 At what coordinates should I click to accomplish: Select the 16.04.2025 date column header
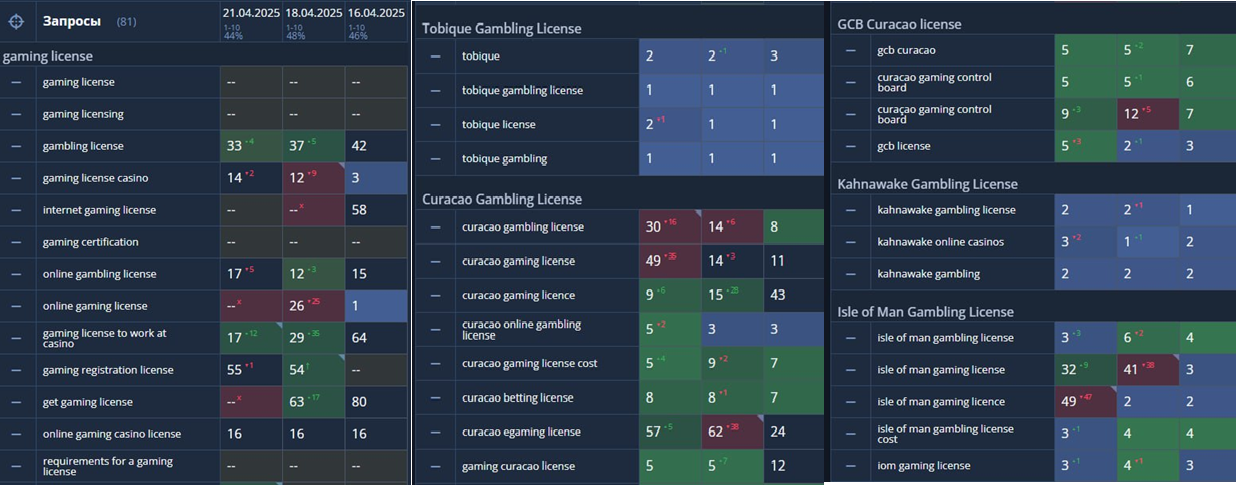click(375, 13)
